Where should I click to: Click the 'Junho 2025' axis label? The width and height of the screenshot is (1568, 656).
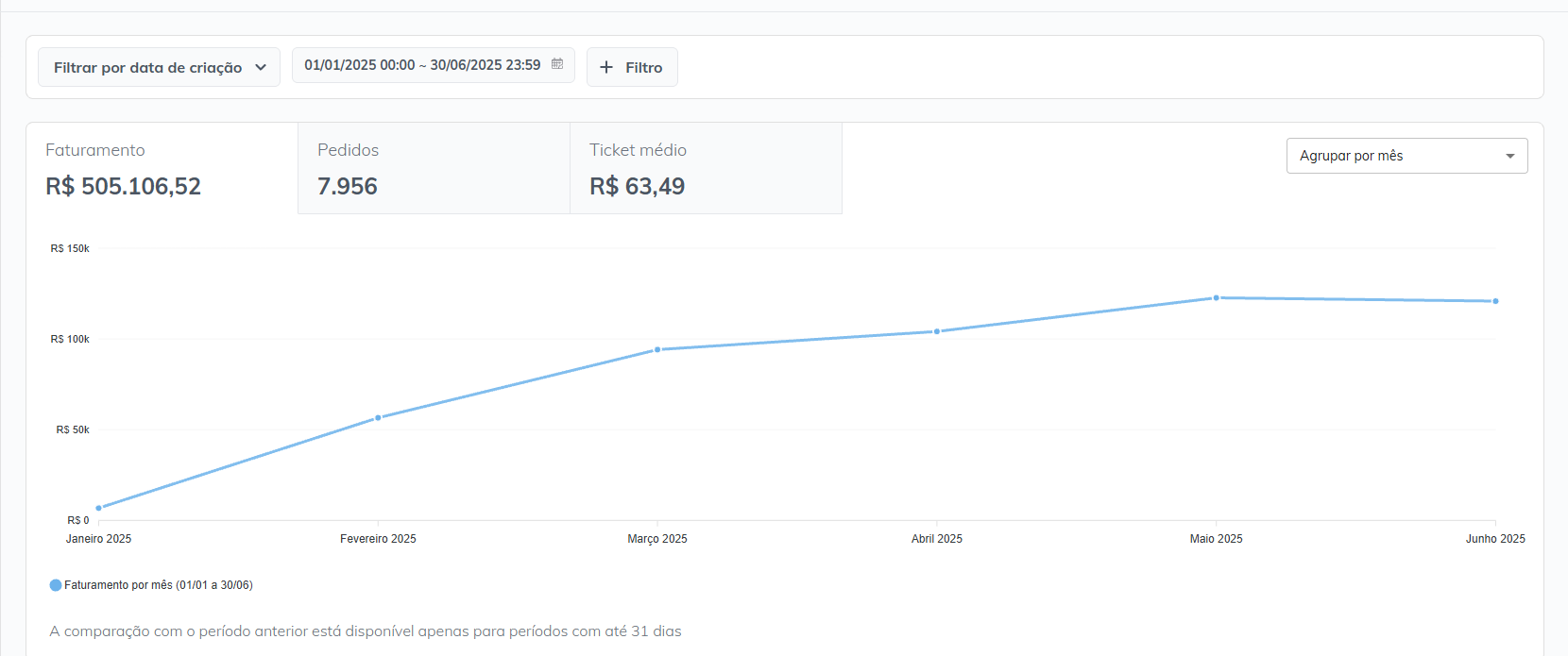click(1495, 539)
